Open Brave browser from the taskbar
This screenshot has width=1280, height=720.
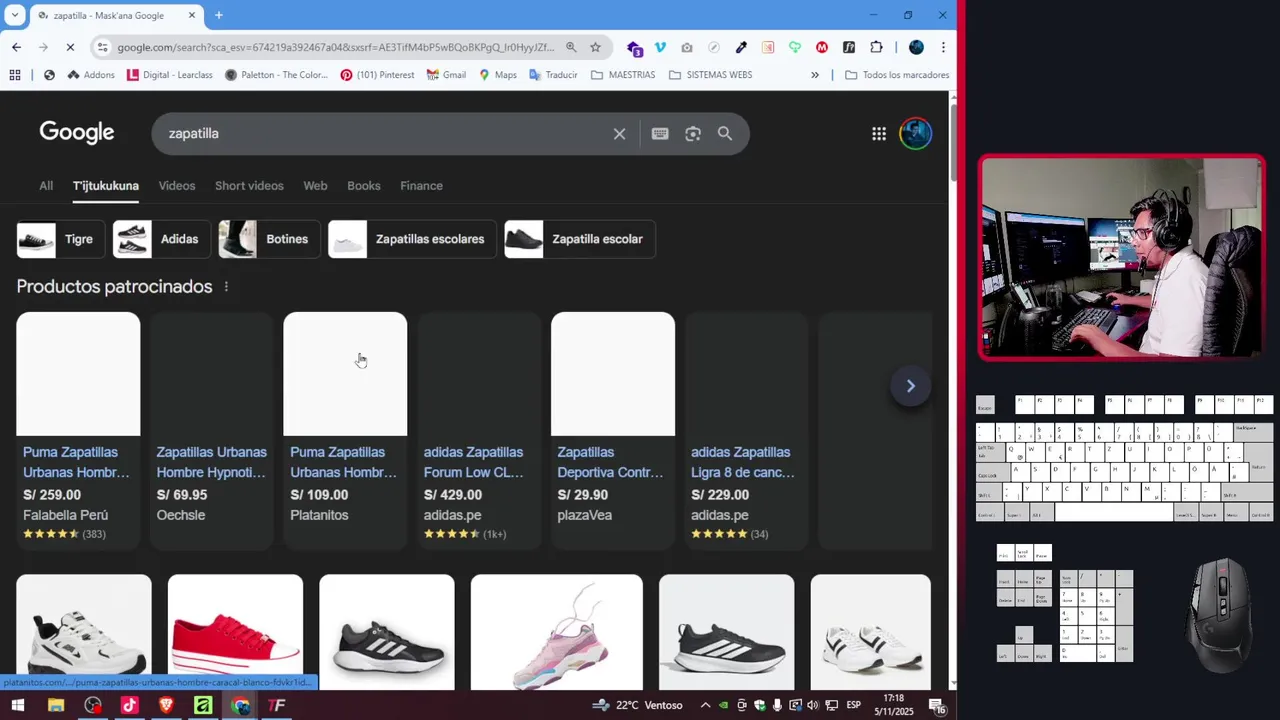tap(166, 705)
